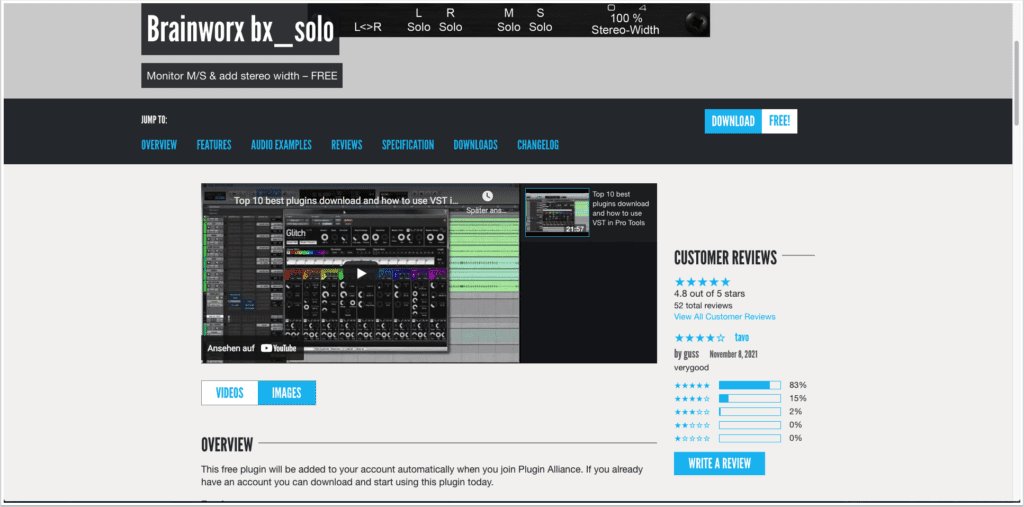Click the five-star overall rating stars
Viewport: 1024px width, 507px height.
(x=702, y=282)
